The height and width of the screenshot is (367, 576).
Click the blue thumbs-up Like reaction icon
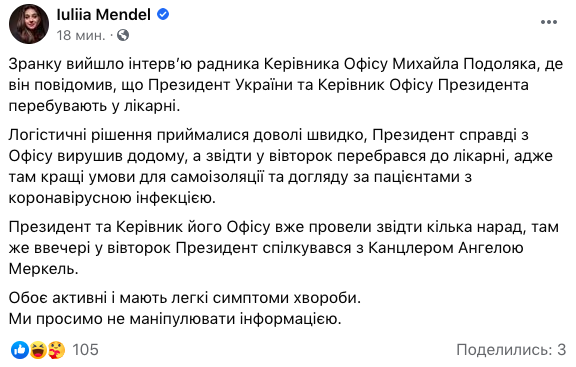click(x=19, y=350)
